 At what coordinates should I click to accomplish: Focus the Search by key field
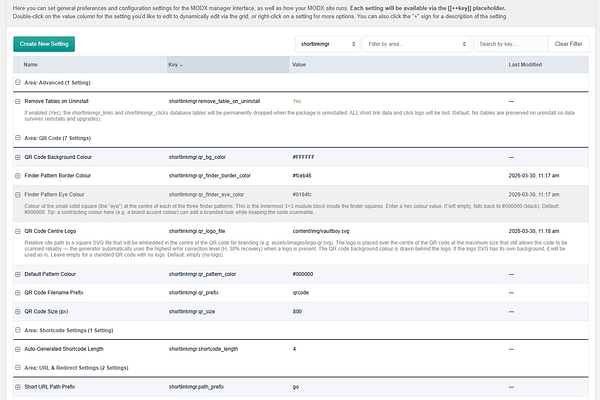[x=511, y=44]
